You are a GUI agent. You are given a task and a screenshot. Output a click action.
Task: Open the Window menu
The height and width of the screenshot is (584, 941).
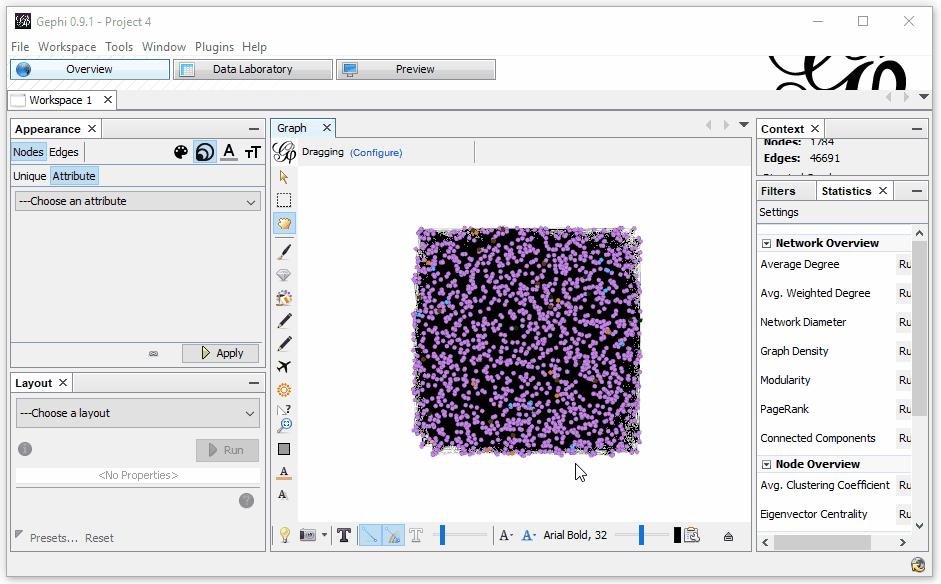(164, 47)
